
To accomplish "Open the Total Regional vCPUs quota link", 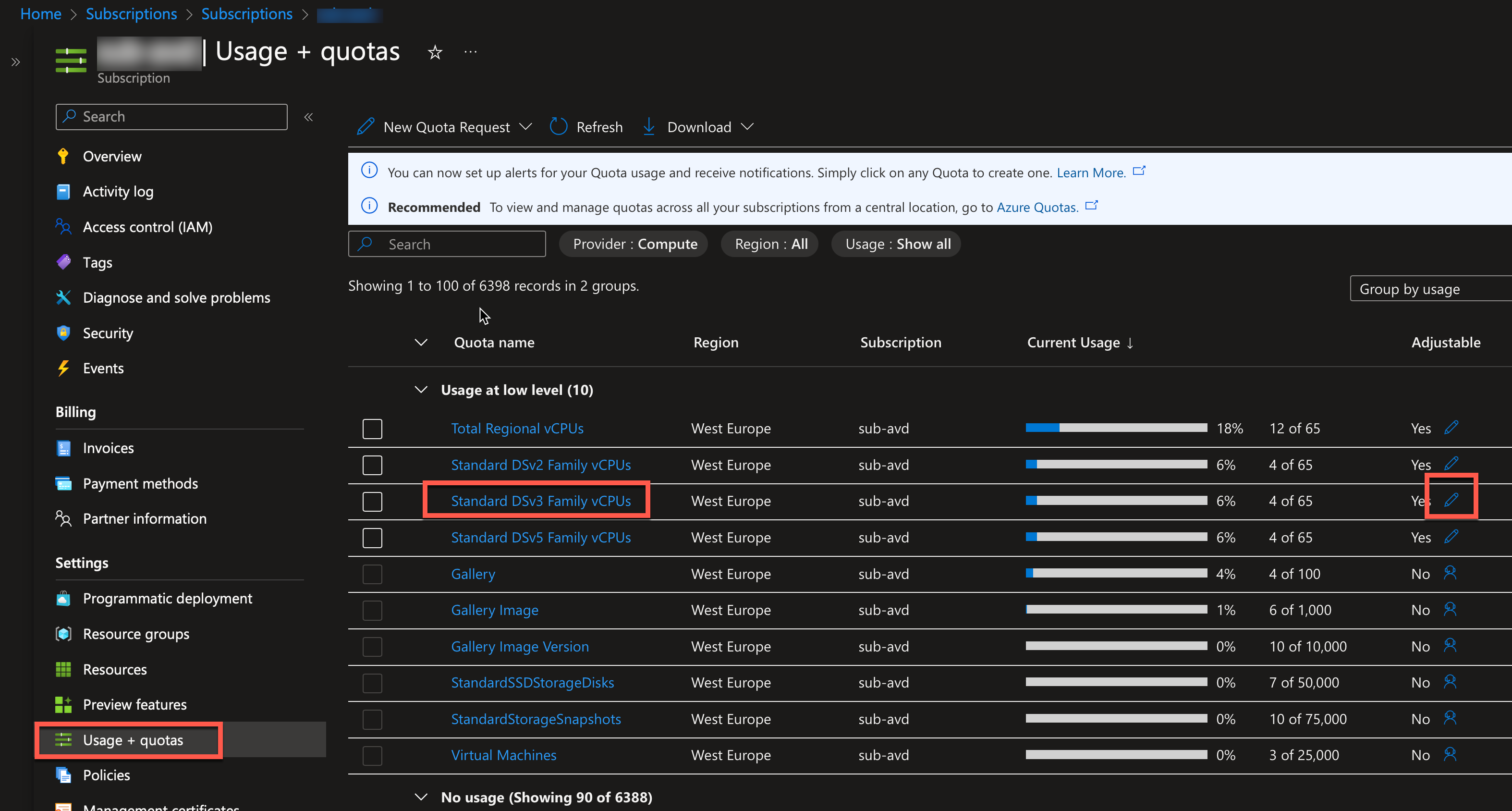I will click(x=517, y=429).
